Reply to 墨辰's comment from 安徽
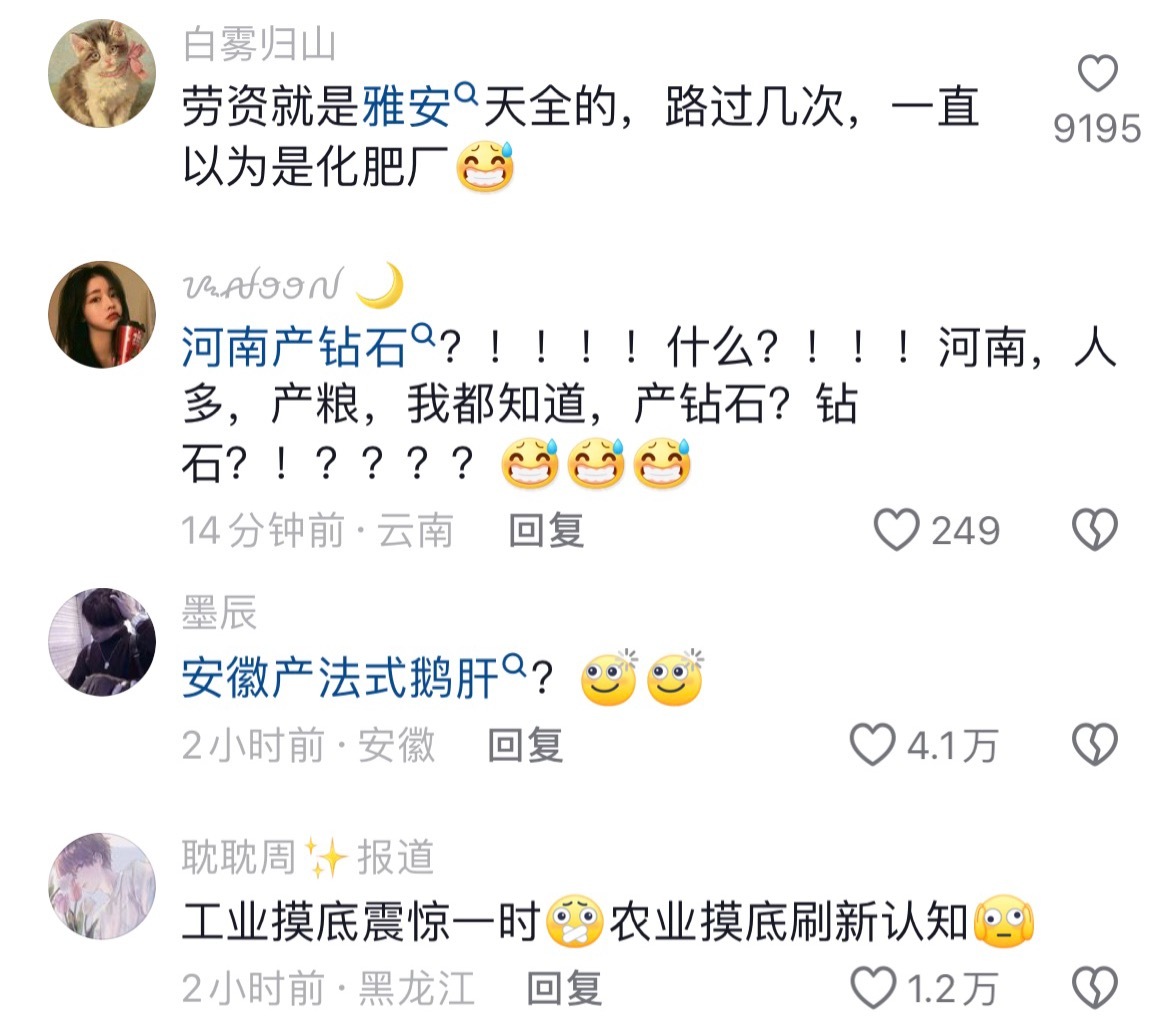This screenshot has width=1170, height=1031. (x=525, y=745)
